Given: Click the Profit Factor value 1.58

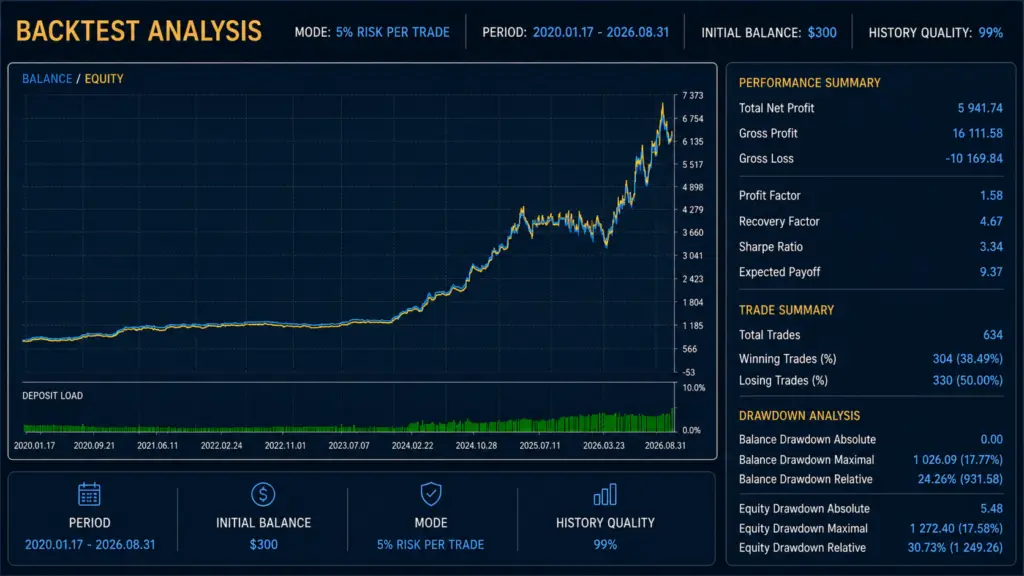Looking at the screenshot, I should point(991,195).
